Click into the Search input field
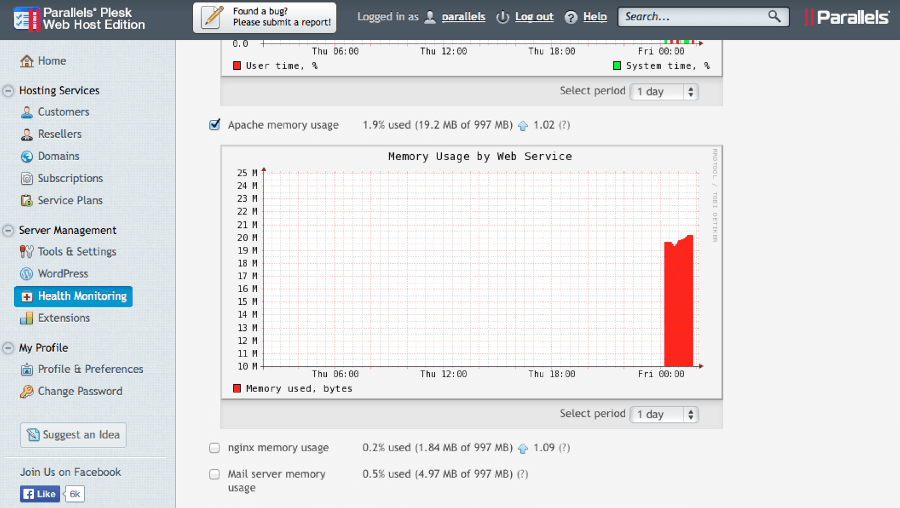This screenshot has height=508, width=900. (695, 17)
